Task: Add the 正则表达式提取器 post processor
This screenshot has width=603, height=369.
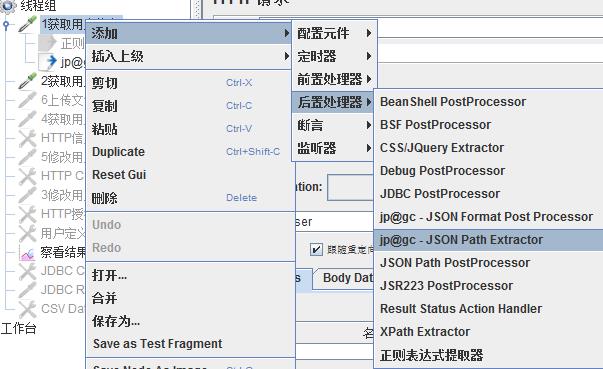Action: (488, 355)
